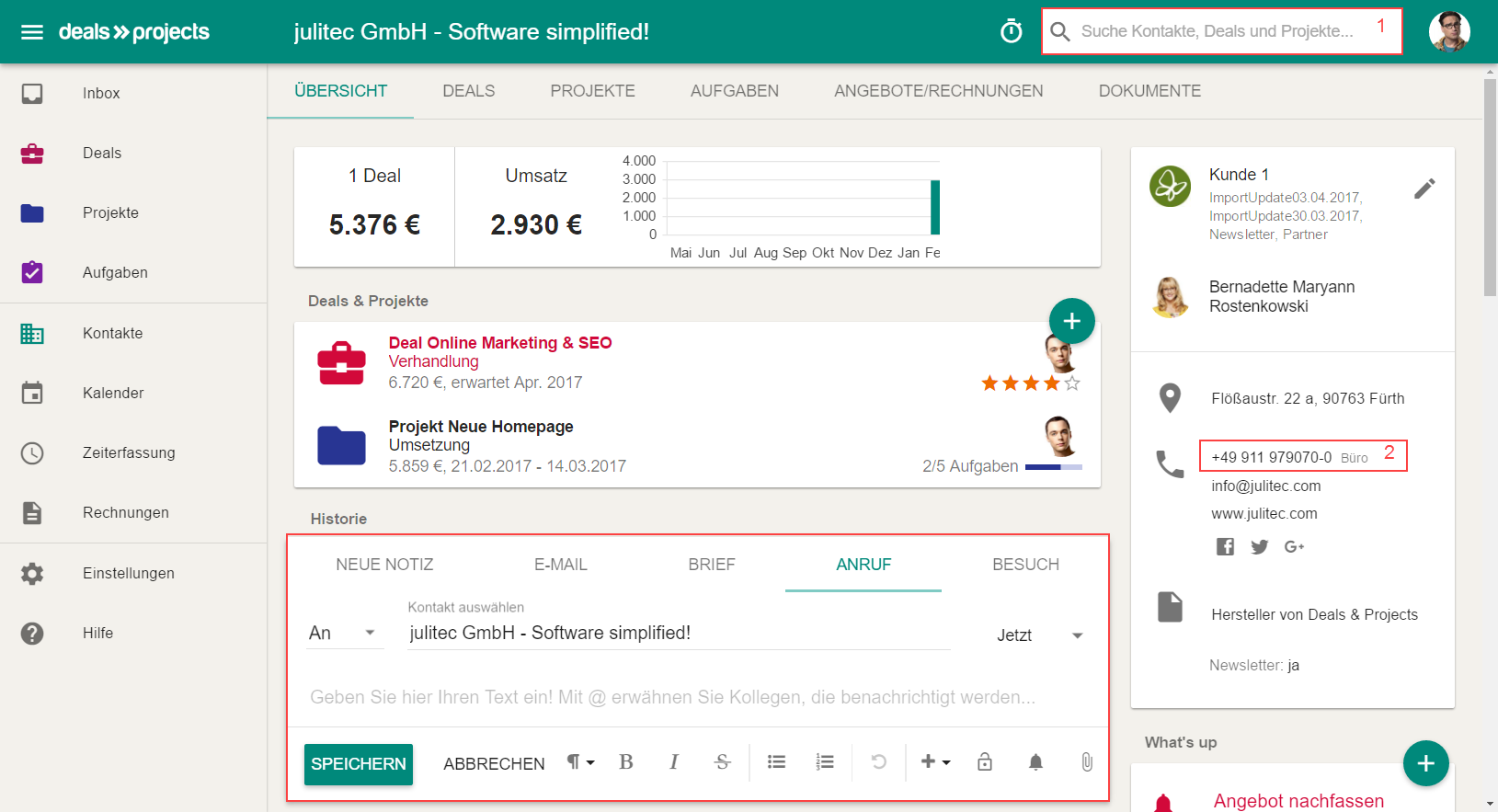This screenshot has width=1498, height=812.
Task: Switch to the ÜBERSICHT tab
Action: click(x=340, y=91)
